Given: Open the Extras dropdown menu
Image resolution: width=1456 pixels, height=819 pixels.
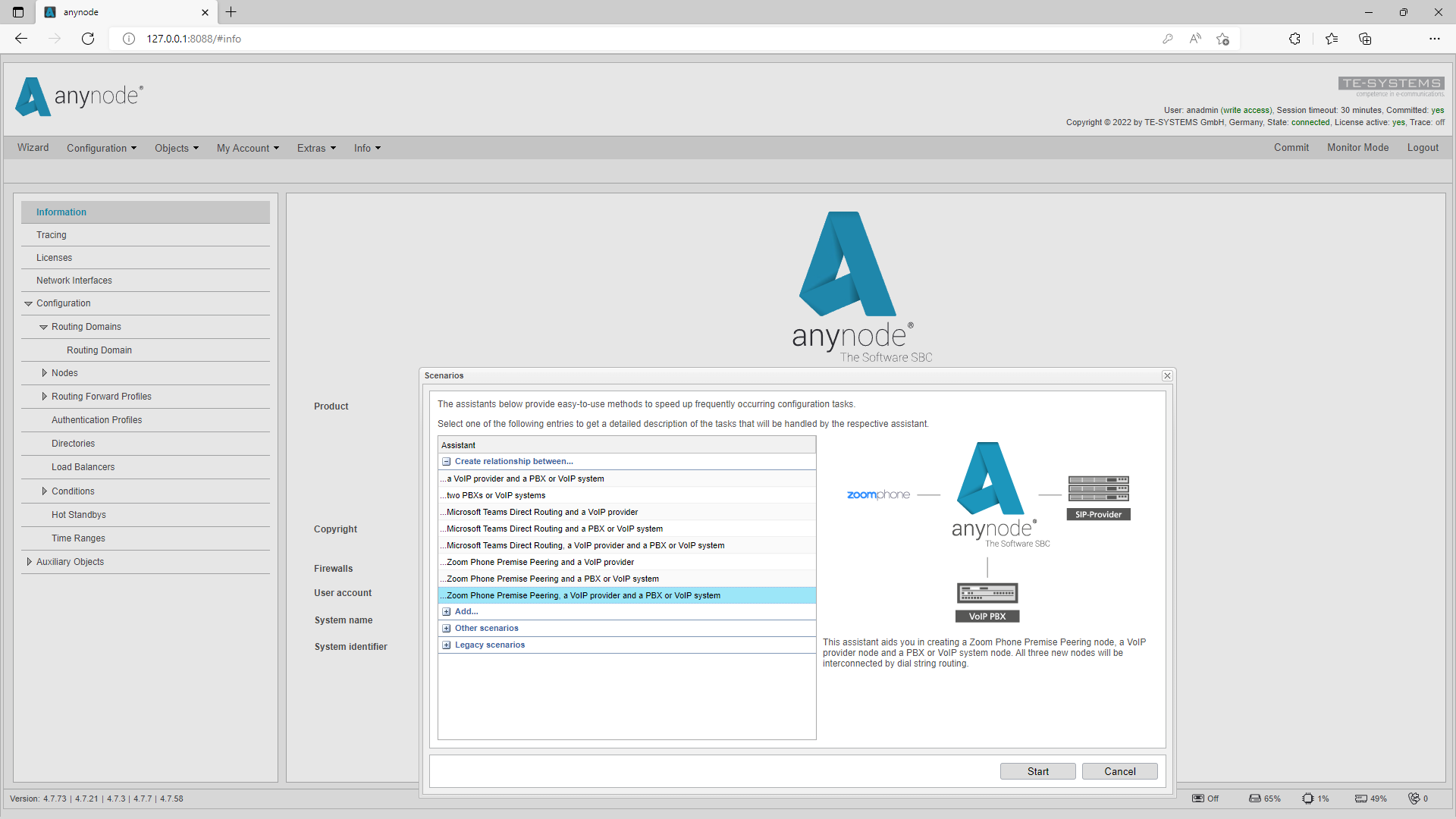Looking at the screenshot, I should (x=316, y=148).
